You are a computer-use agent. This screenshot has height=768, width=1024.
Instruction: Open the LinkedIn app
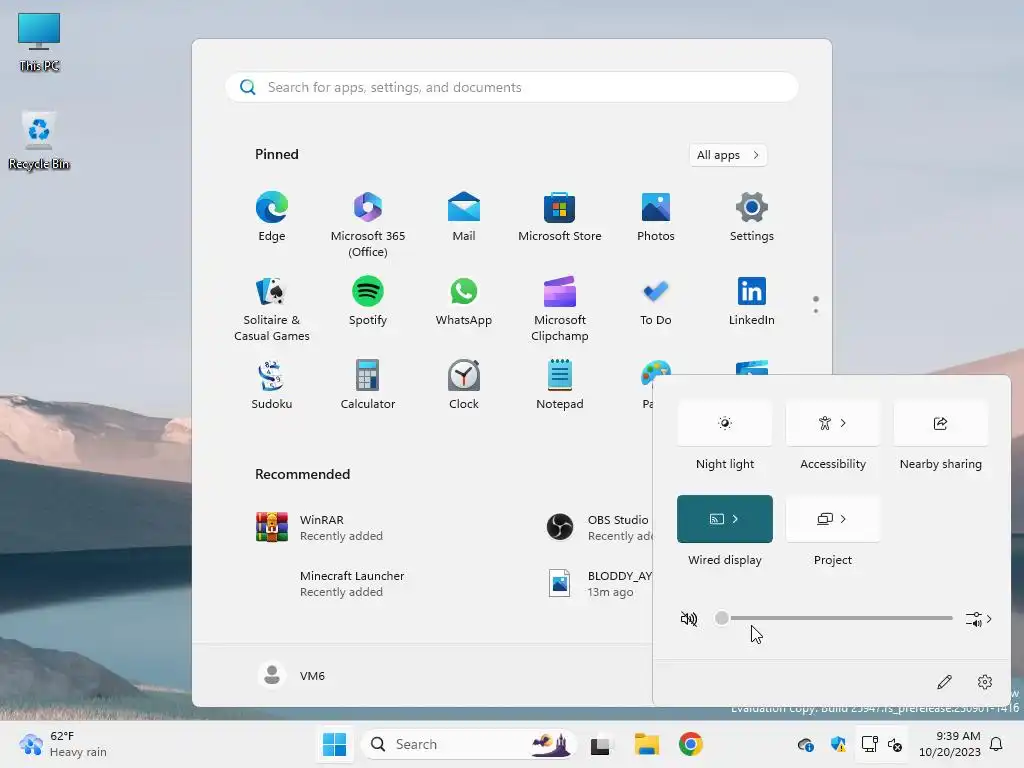pyautogui.click(x=752, y=301)
